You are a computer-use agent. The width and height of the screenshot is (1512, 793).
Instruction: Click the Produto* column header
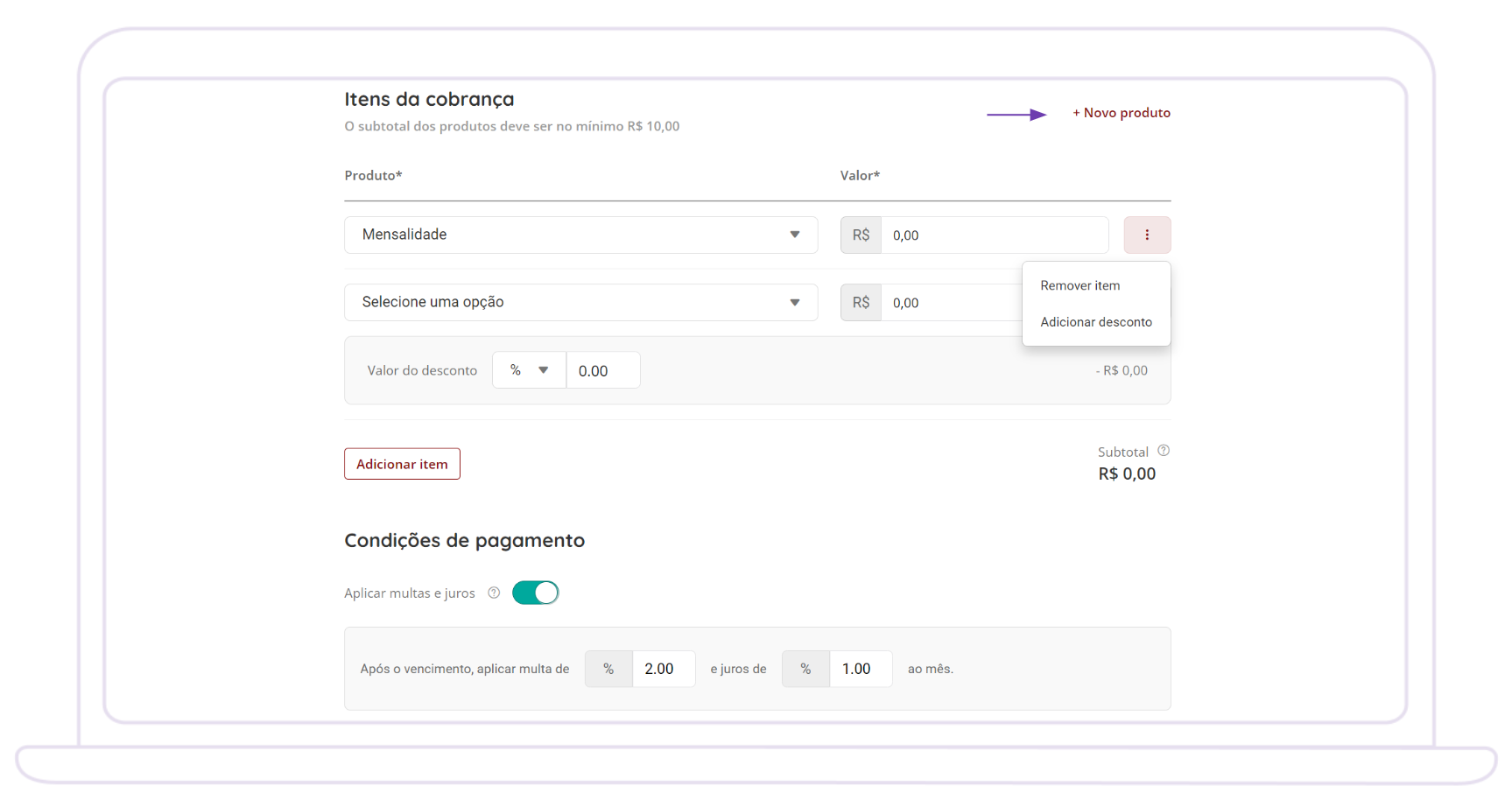373,175
